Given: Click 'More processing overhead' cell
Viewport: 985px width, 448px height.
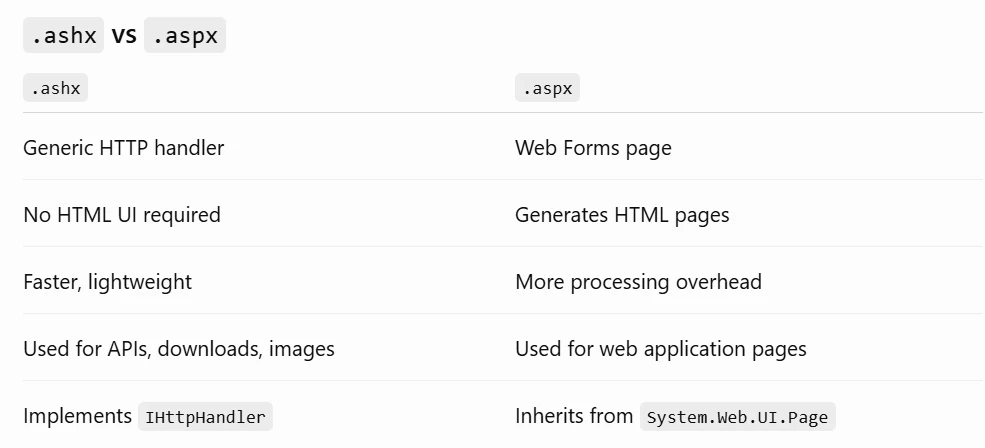Looking at the screenshot, I should coord(638,281).
